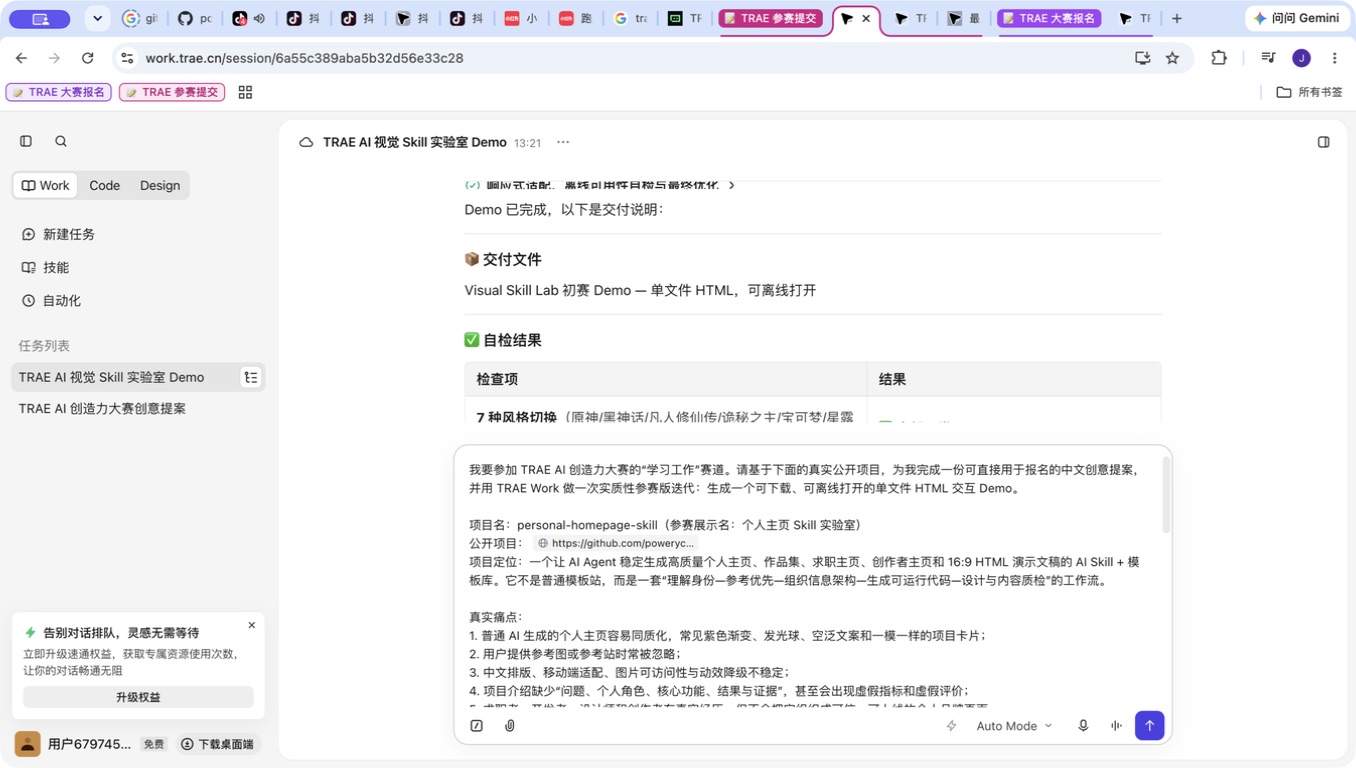This screenshot has height=768, width=1356.
Task: Open the 所有书签 bookmarks folder
Action: pos(1310,92)
